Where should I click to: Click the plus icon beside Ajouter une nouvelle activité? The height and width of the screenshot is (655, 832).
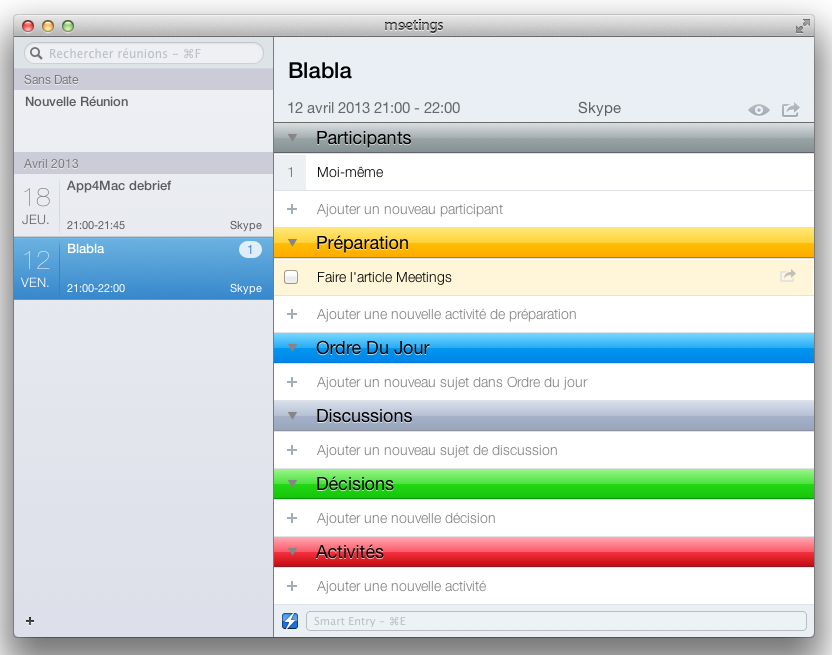292,586
